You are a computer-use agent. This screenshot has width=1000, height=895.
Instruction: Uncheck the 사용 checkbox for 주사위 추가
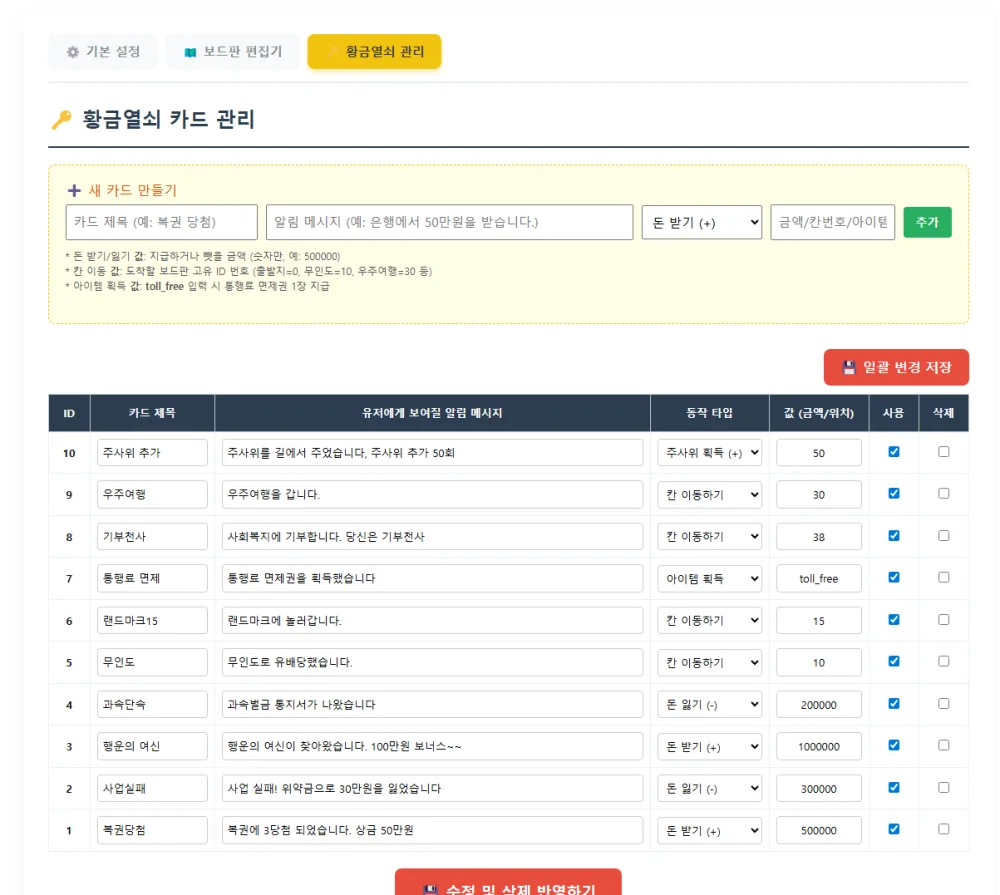click(x=894, y=452)
